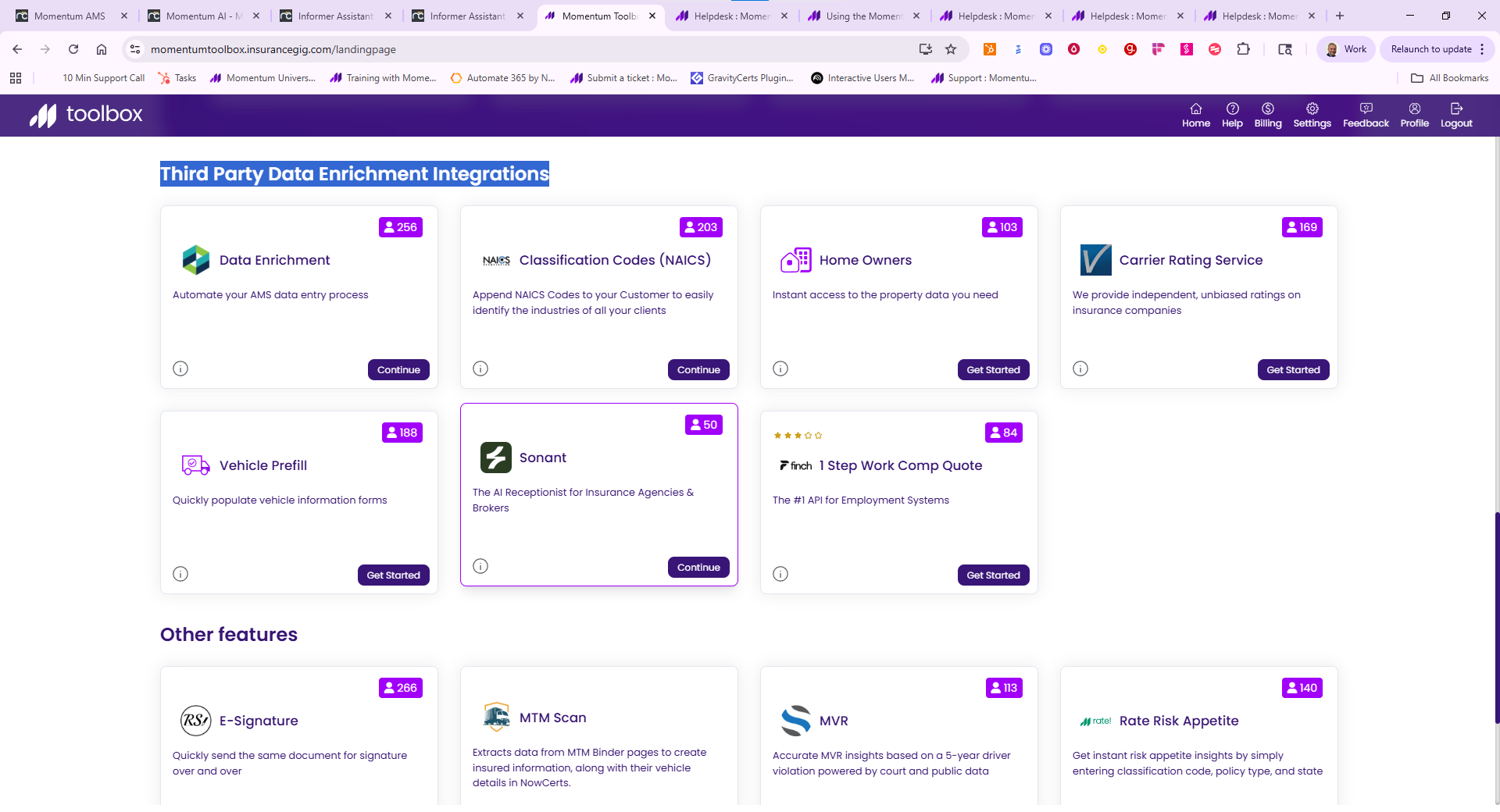Open the Profile icon
This screenshot has height=812, width=1500.
(1414, 115)
